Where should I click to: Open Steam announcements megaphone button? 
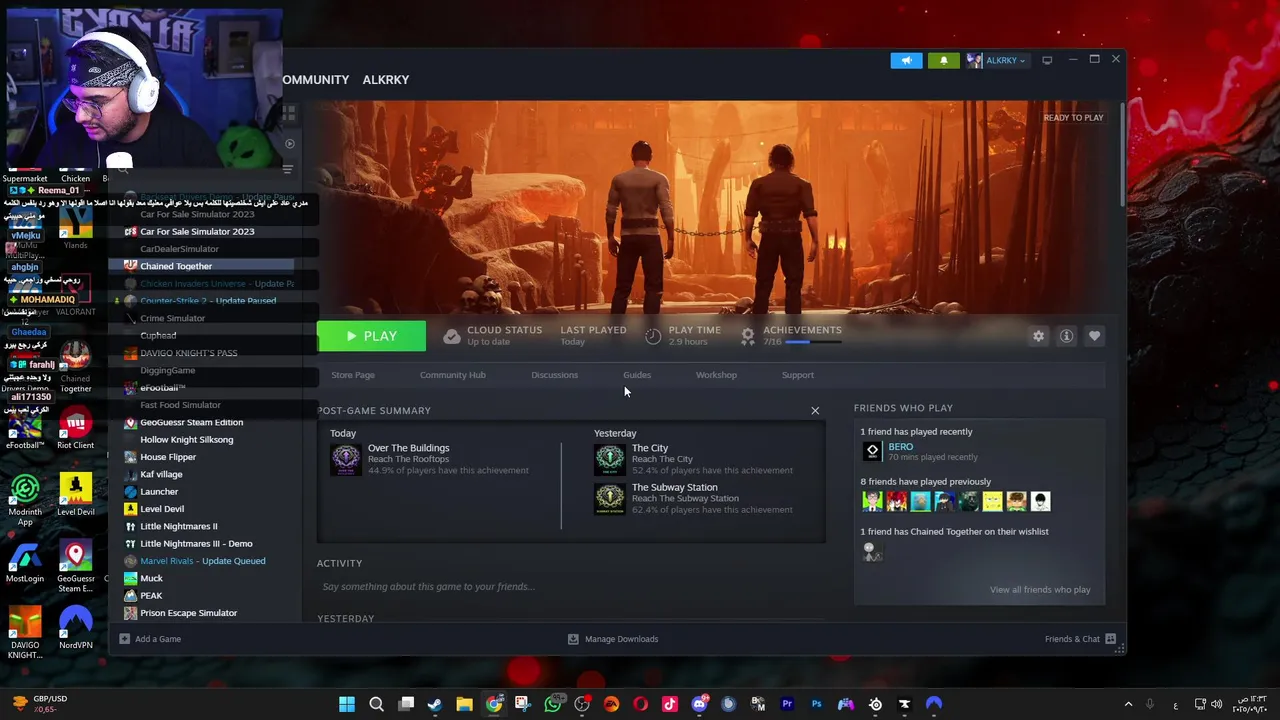pyautogui.click(x=906, y=60)
